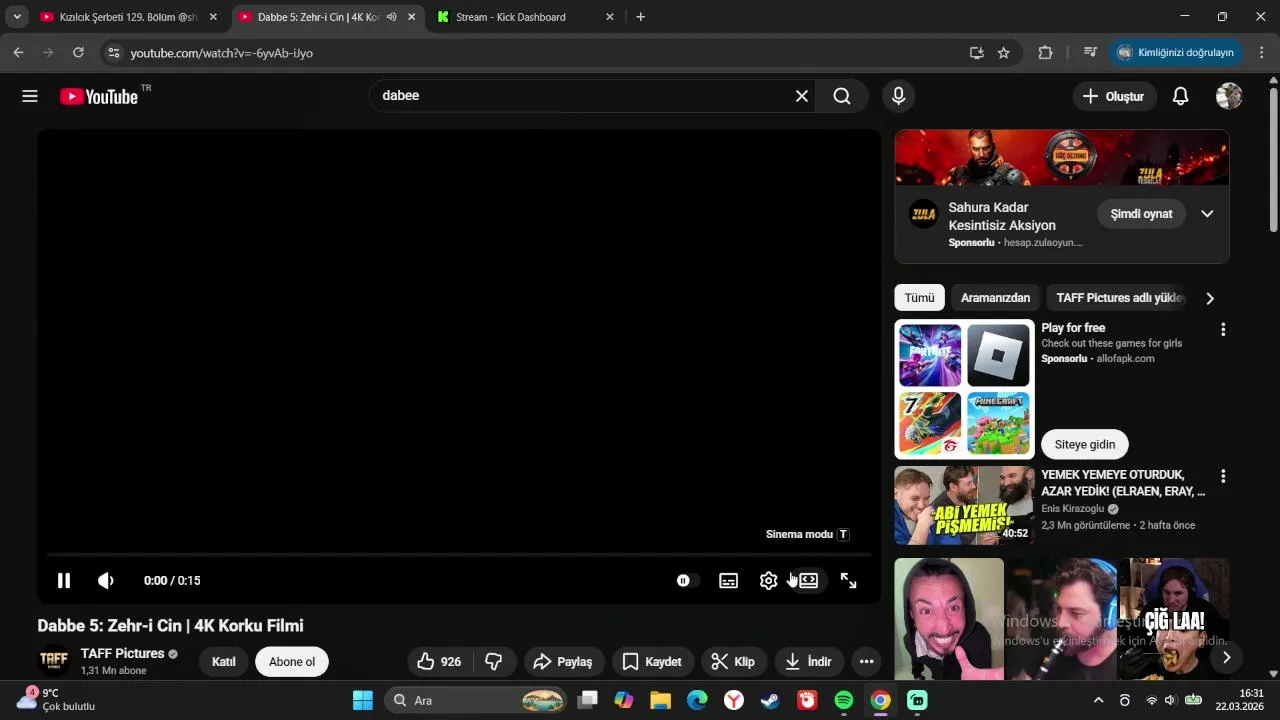Open the YouTube guide hamburger menu
This screenshot has height=720, width=1280.
30,96
